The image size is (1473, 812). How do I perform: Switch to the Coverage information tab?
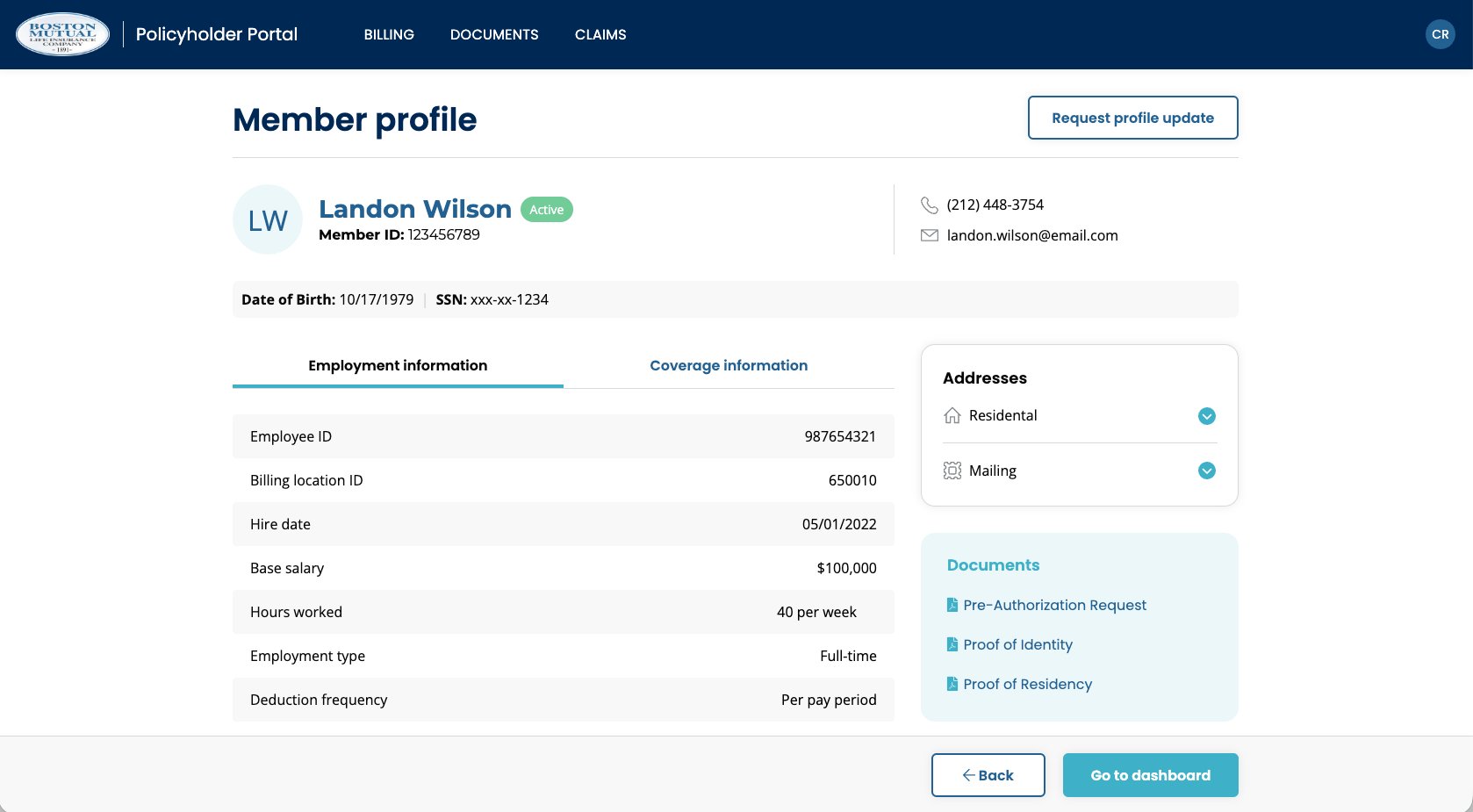point(729,365)
